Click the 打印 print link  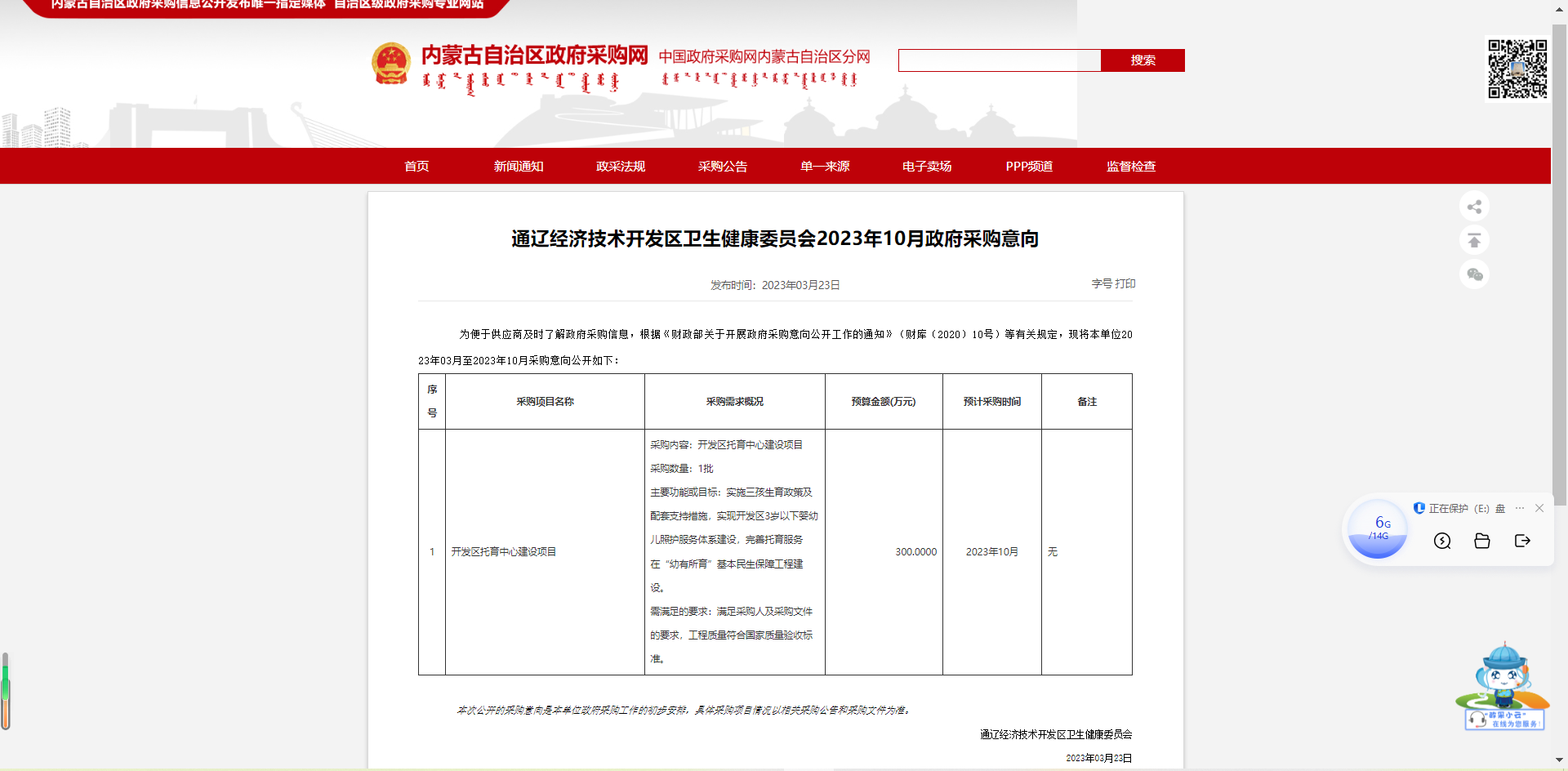click(x=1125, y=283)
